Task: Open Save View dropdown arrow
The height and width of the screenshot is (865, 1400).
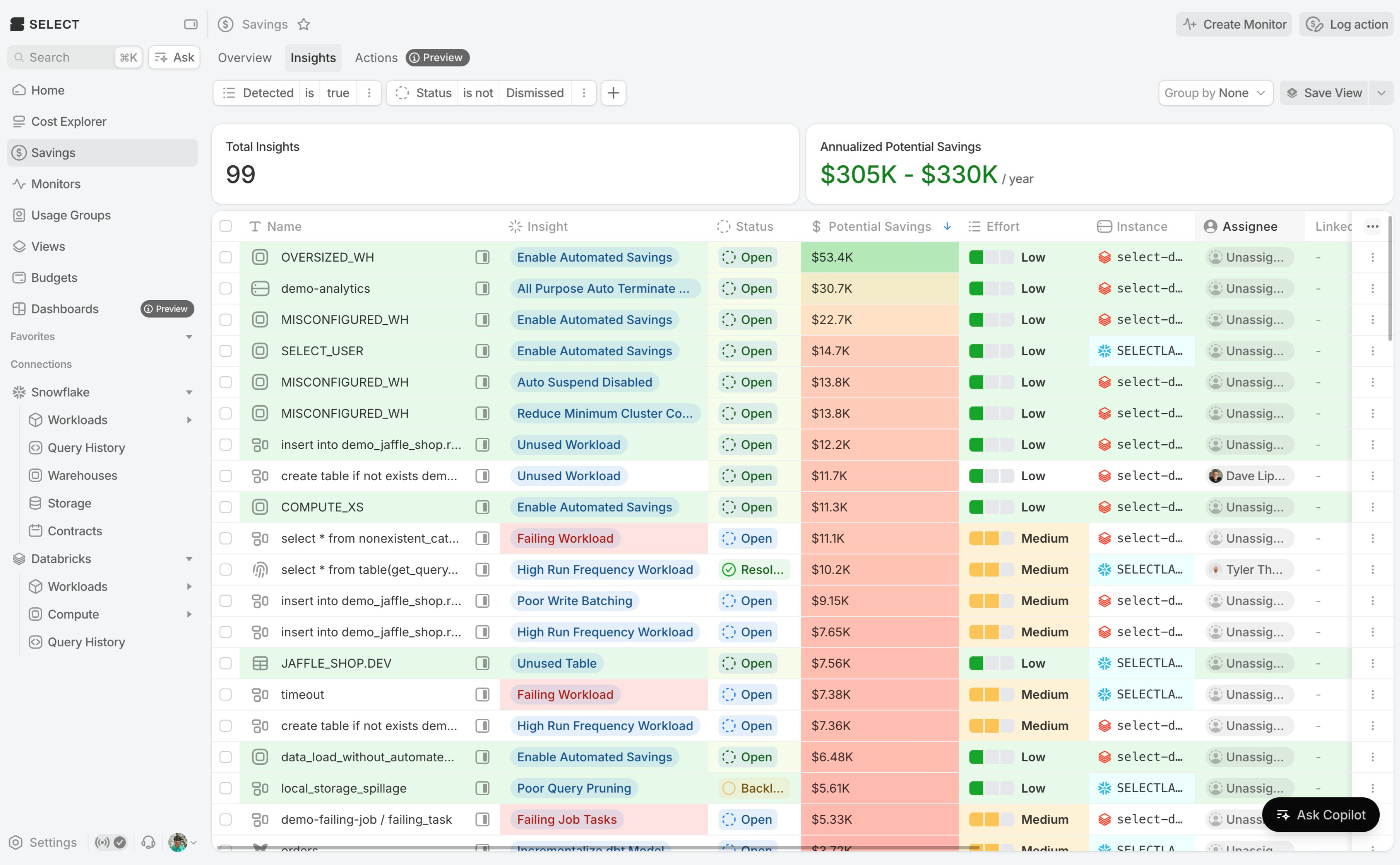Action: coord(1381,93)
